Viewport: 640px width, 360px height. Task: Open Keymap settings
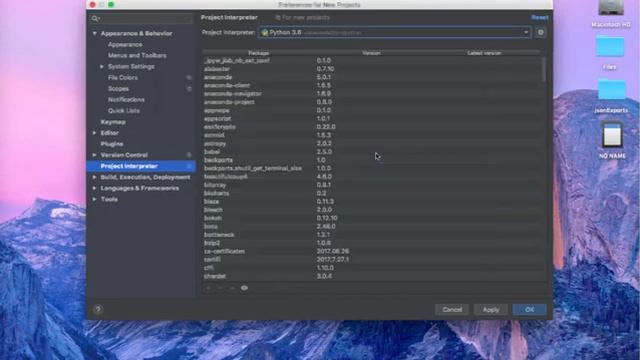point(113,122)
